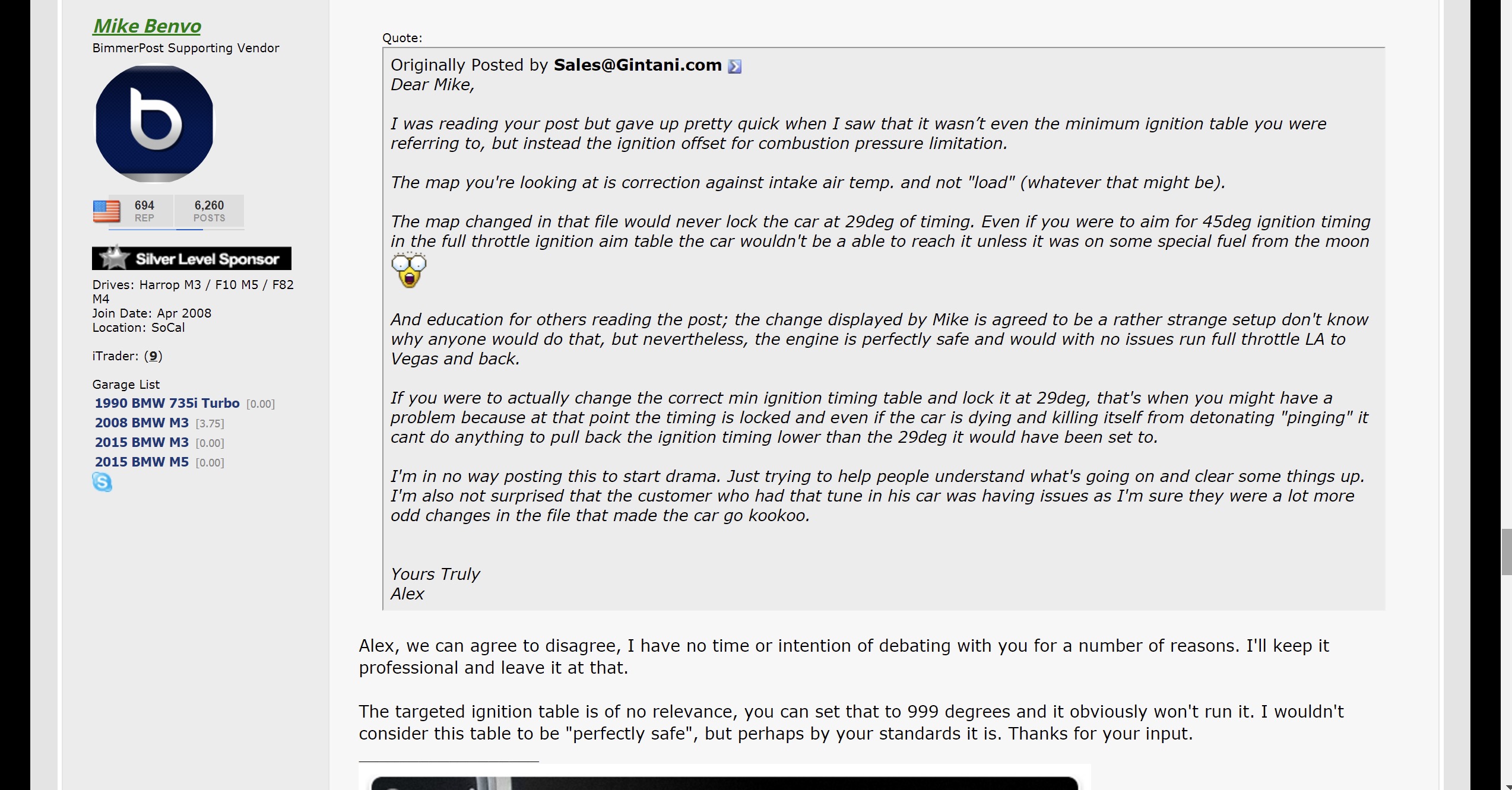1512x790 pixels.
Task: Jump to original post via arrow icon
Action: coord(734,66)
